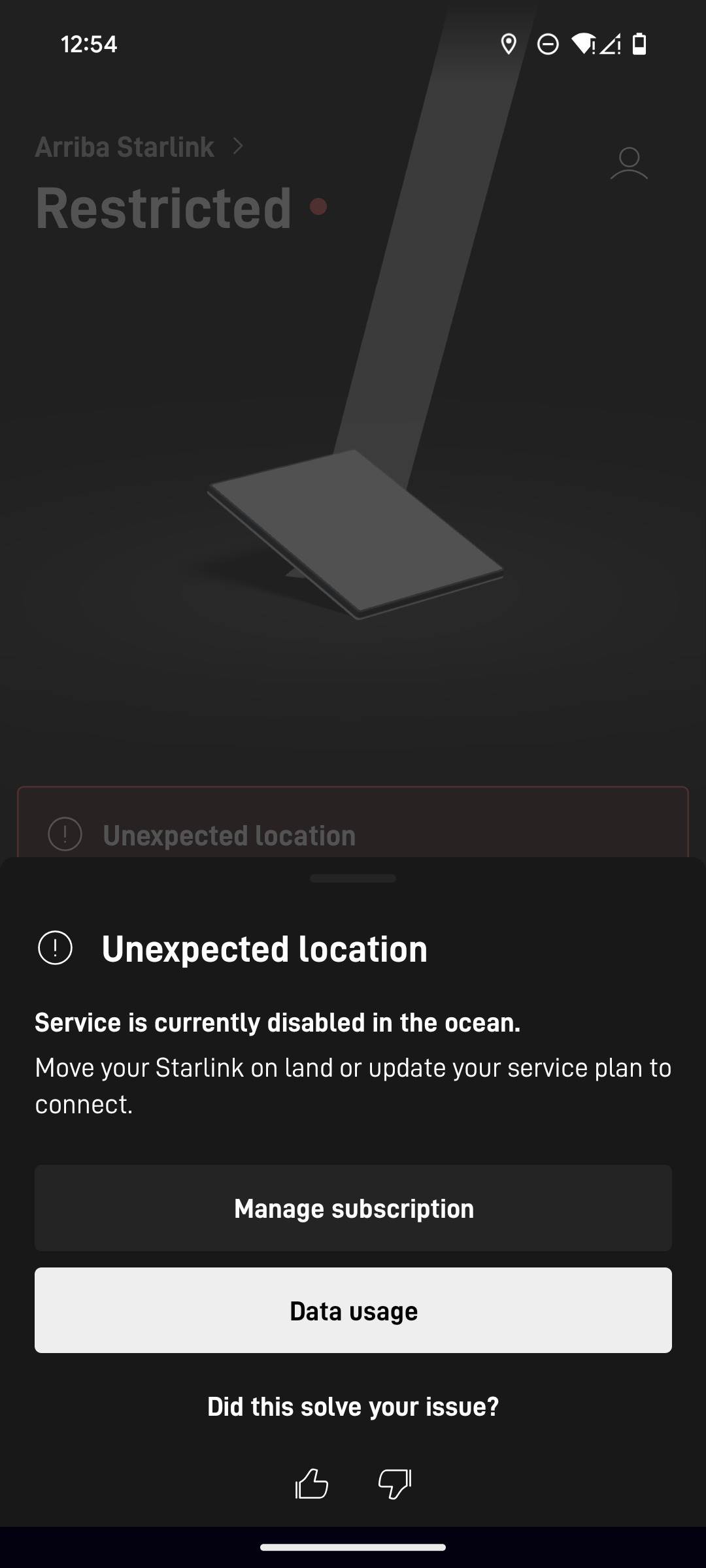Tap the red status dot next to Restricted
The height and width of the screenshot is (1568, 706).
pyautogui.click(x=318, y=207)
